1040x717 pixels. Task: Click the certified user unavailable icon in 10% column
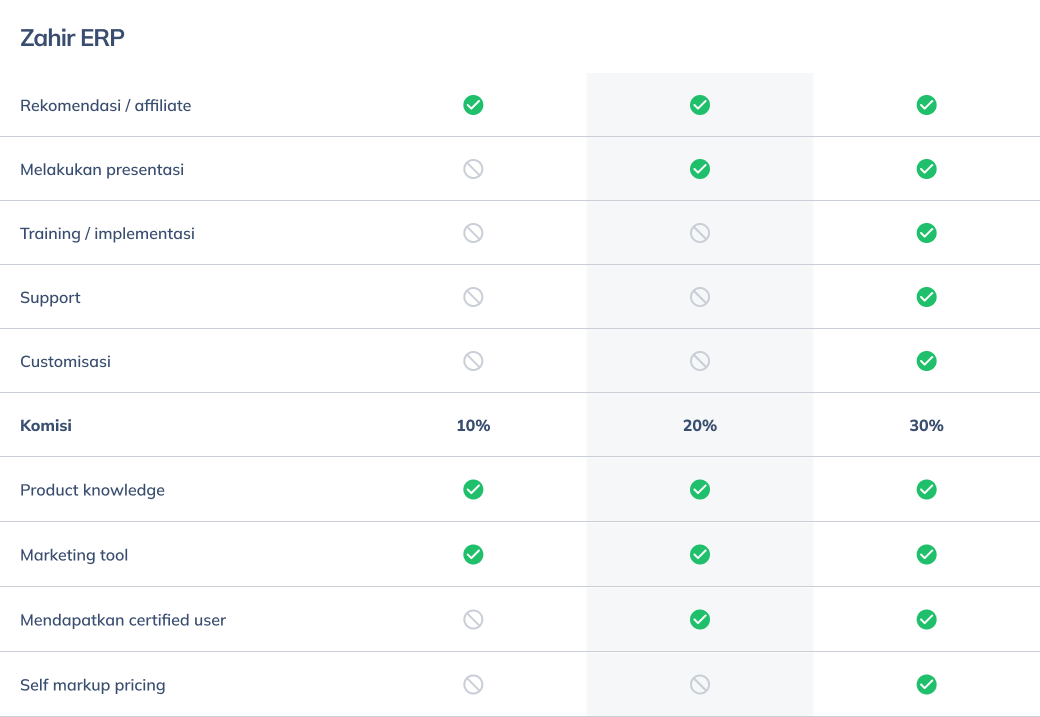click(x=473, y=619)
